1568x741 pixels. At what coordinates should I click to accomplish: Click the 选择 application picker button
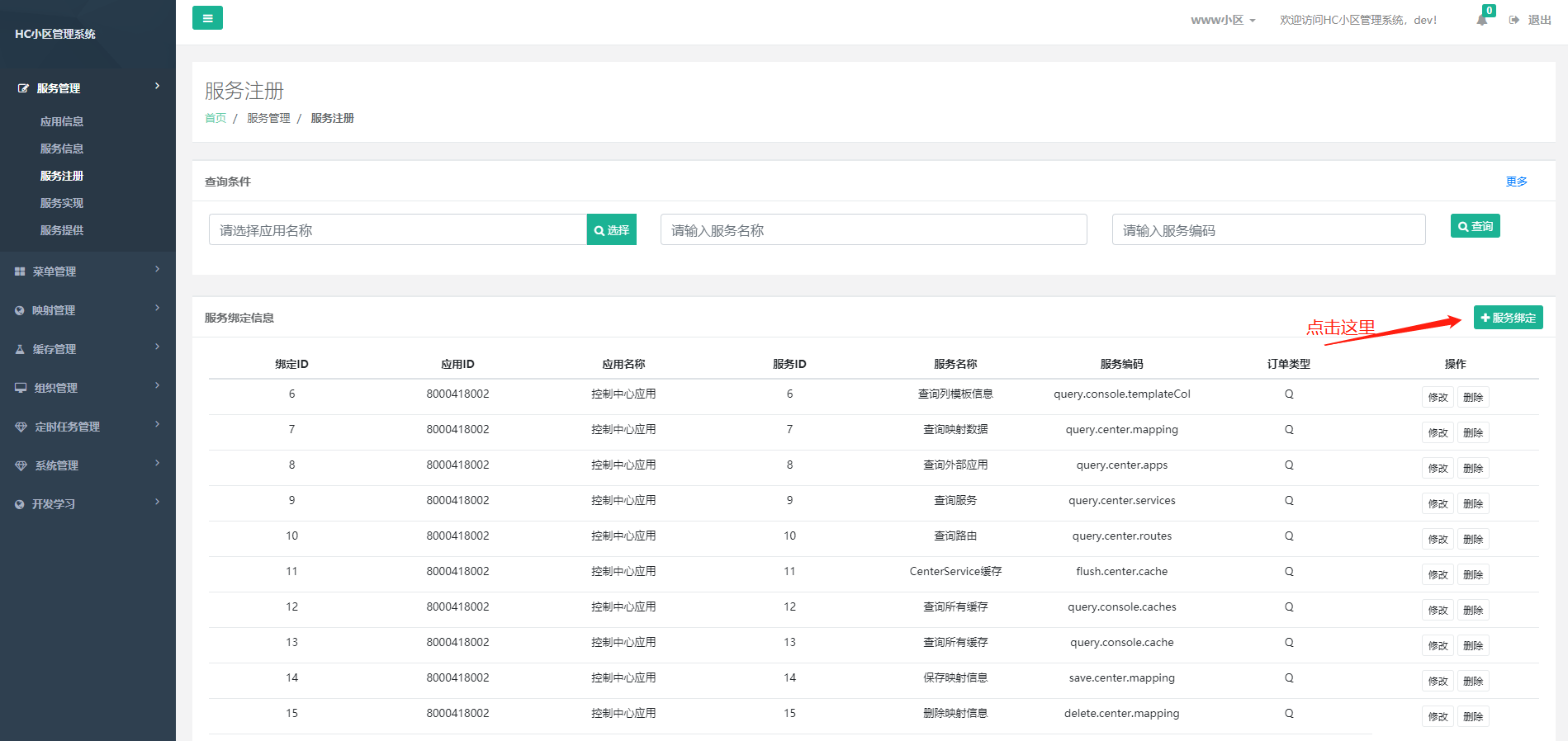tap(612, 230)
